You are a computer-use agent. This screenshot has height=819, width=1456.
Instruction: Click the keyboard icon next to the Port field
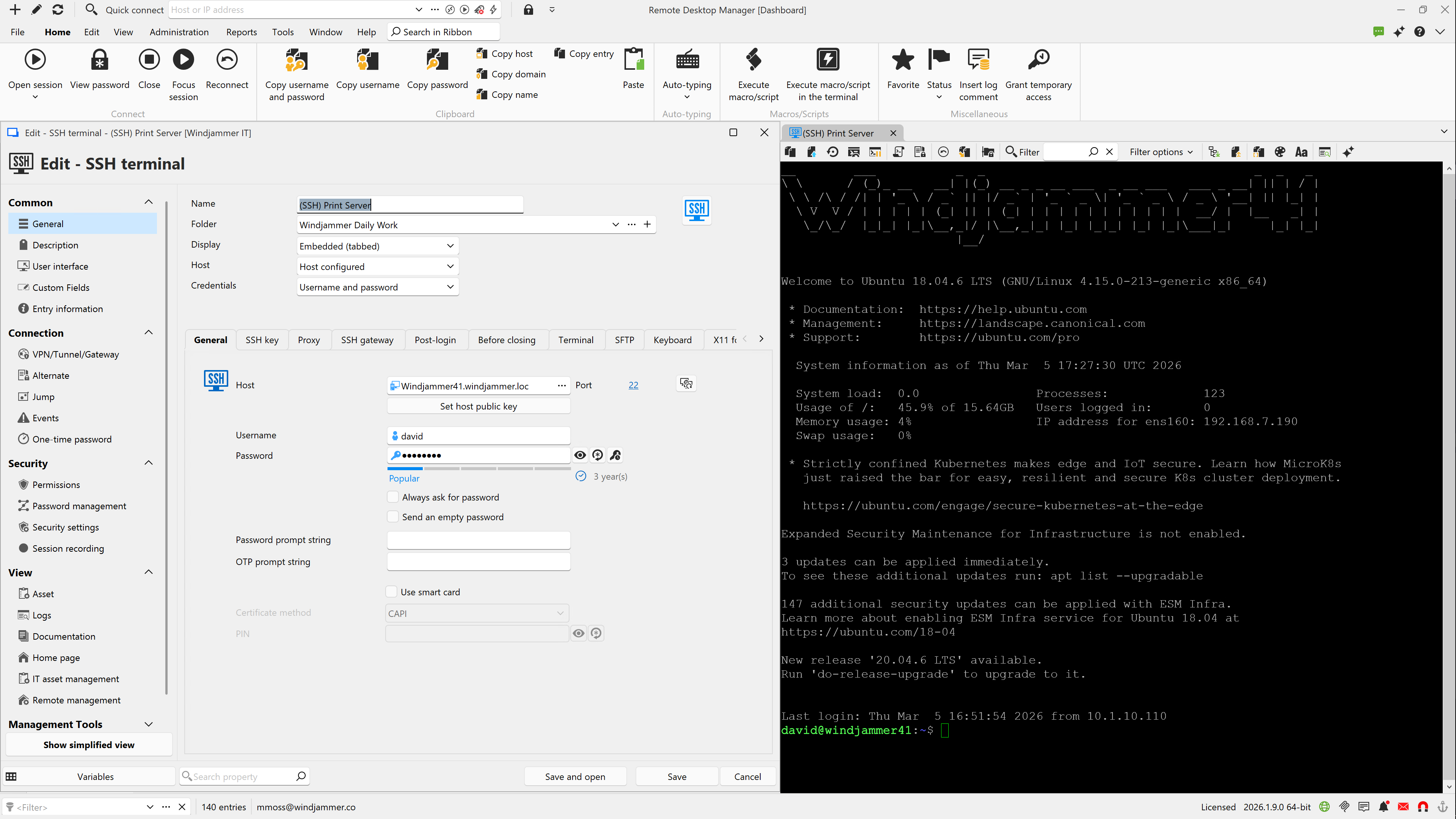click(x=686, y=384)
